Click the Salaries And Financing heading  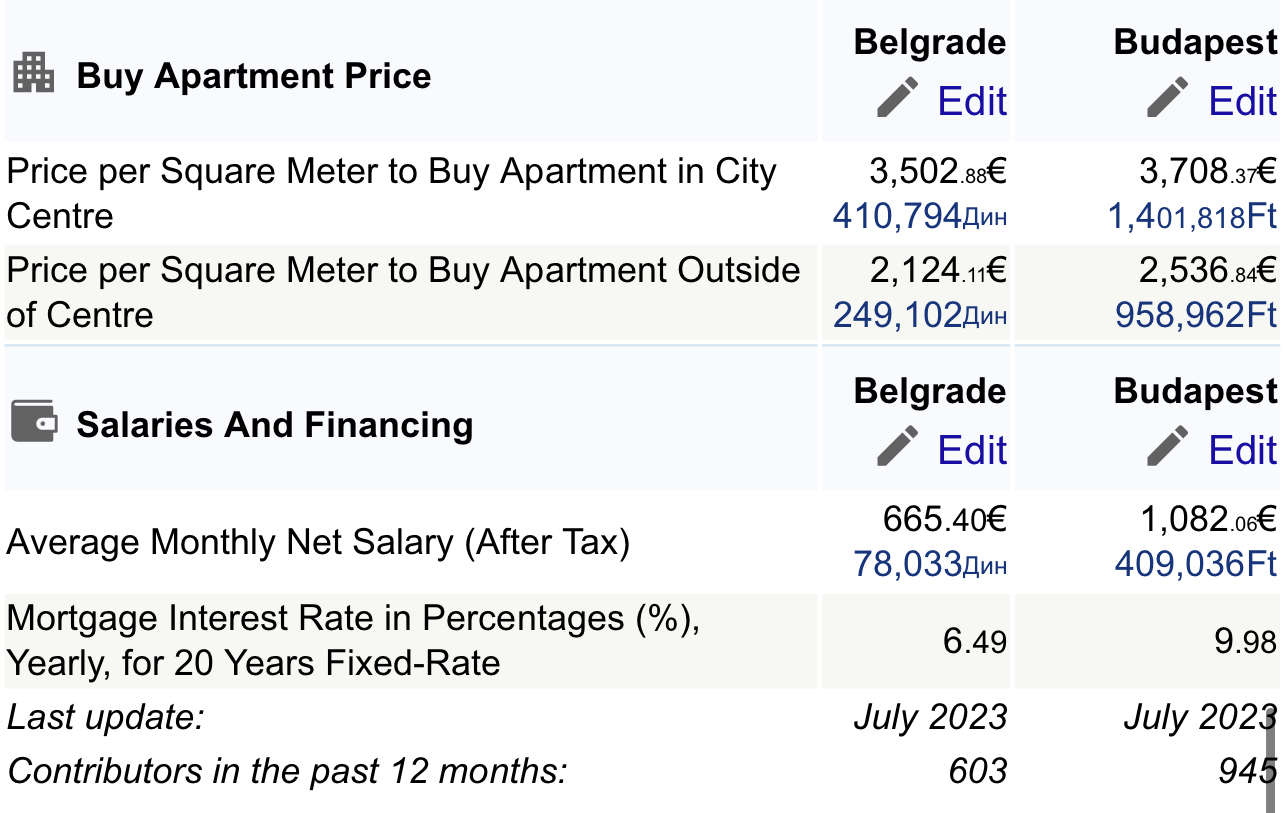[275, 425]
